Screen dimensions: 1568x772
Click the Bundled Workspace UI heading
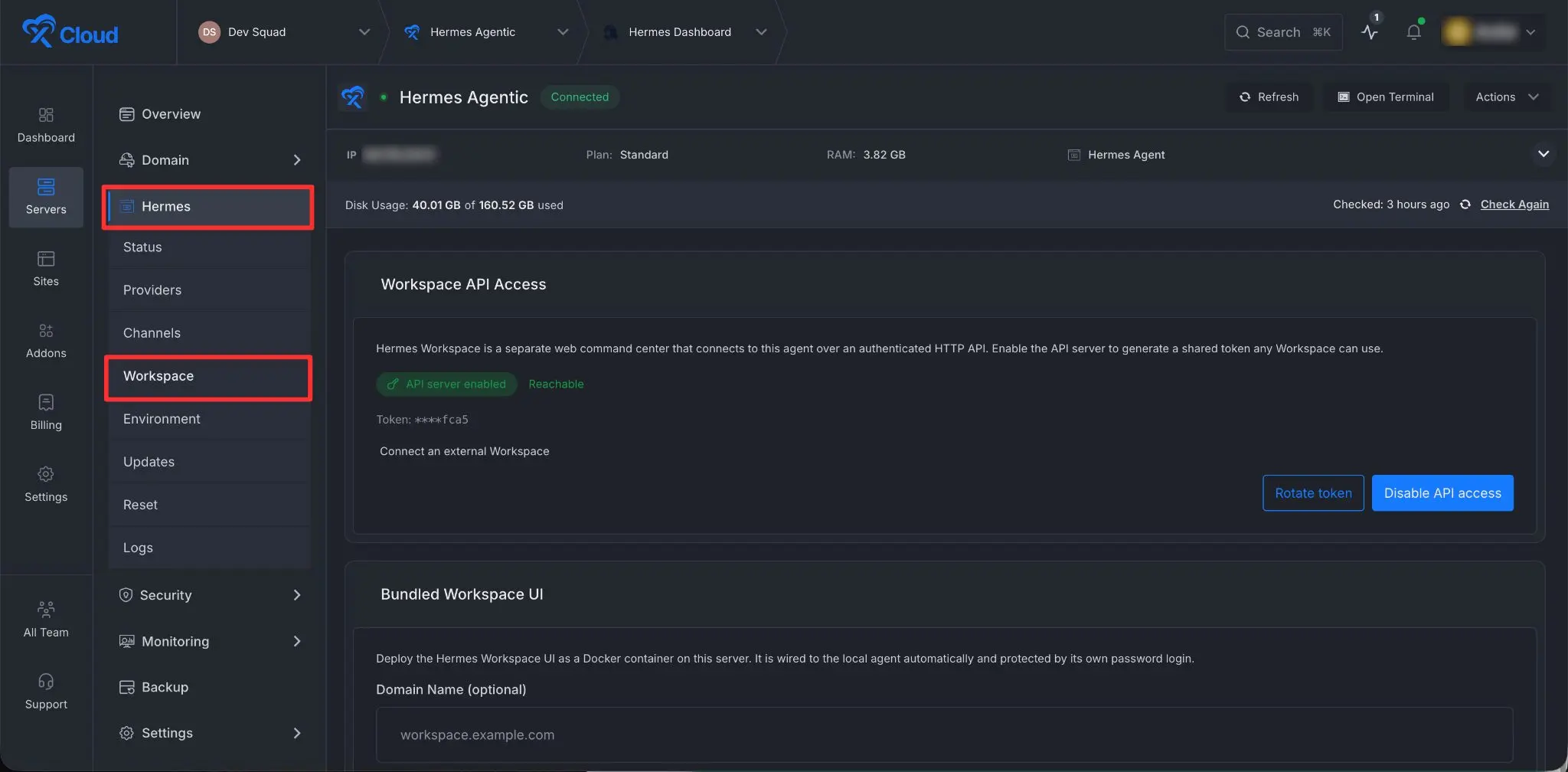462,594
